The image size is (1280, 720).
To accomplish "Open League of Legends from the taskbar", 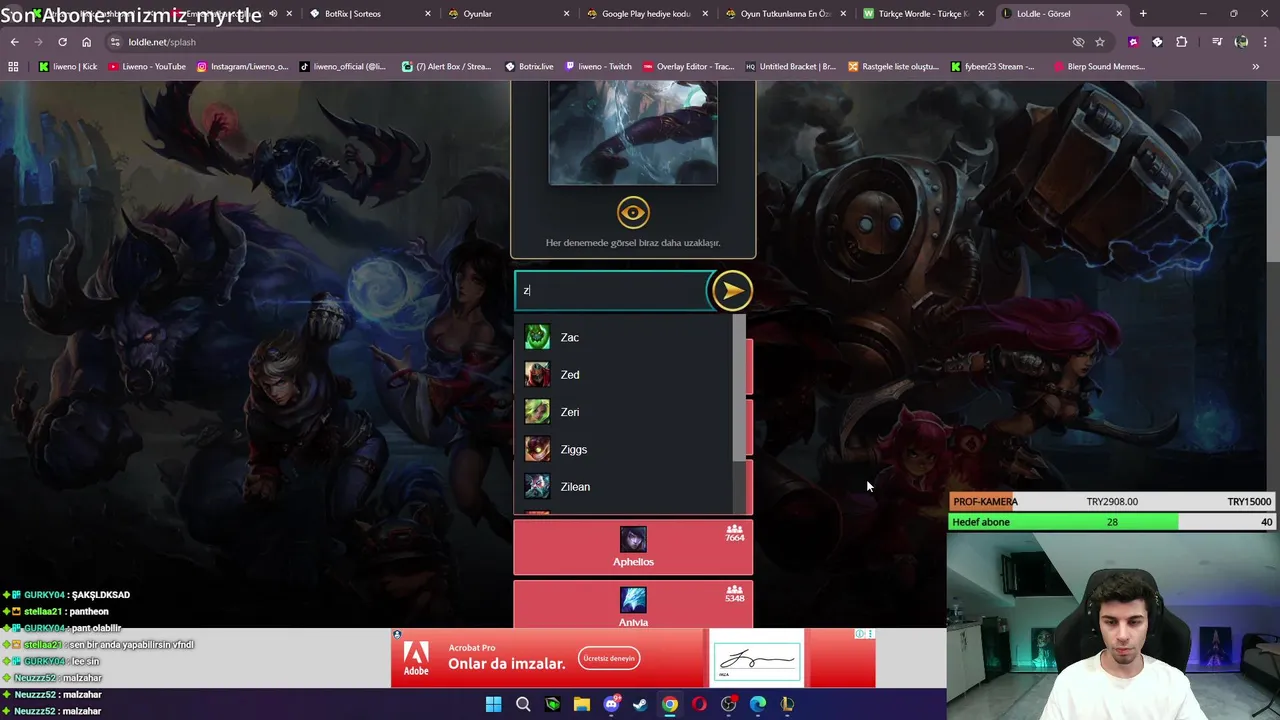I will (x=787, y=704).
